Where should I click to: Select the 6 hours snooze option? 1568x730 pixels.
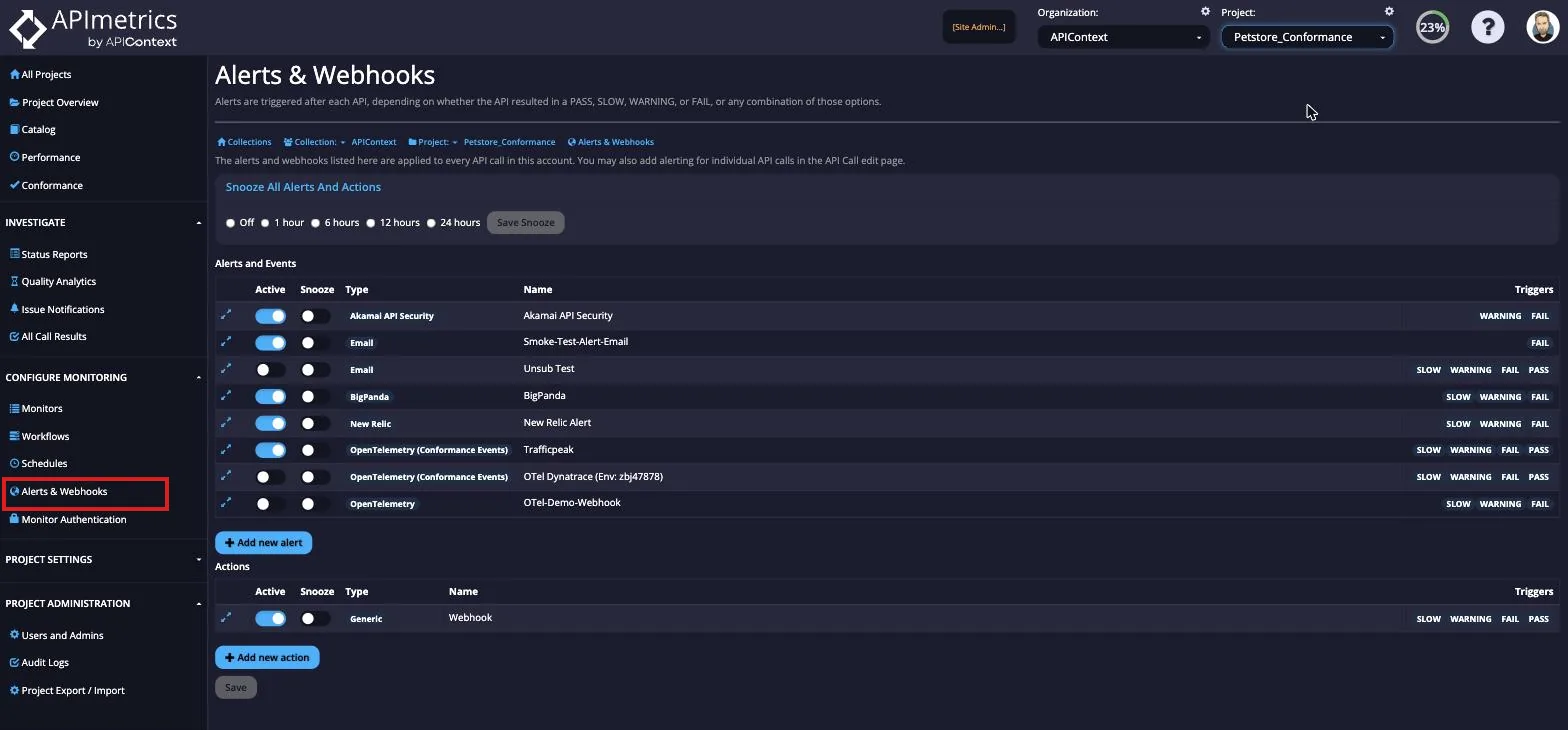coord(315,223)
